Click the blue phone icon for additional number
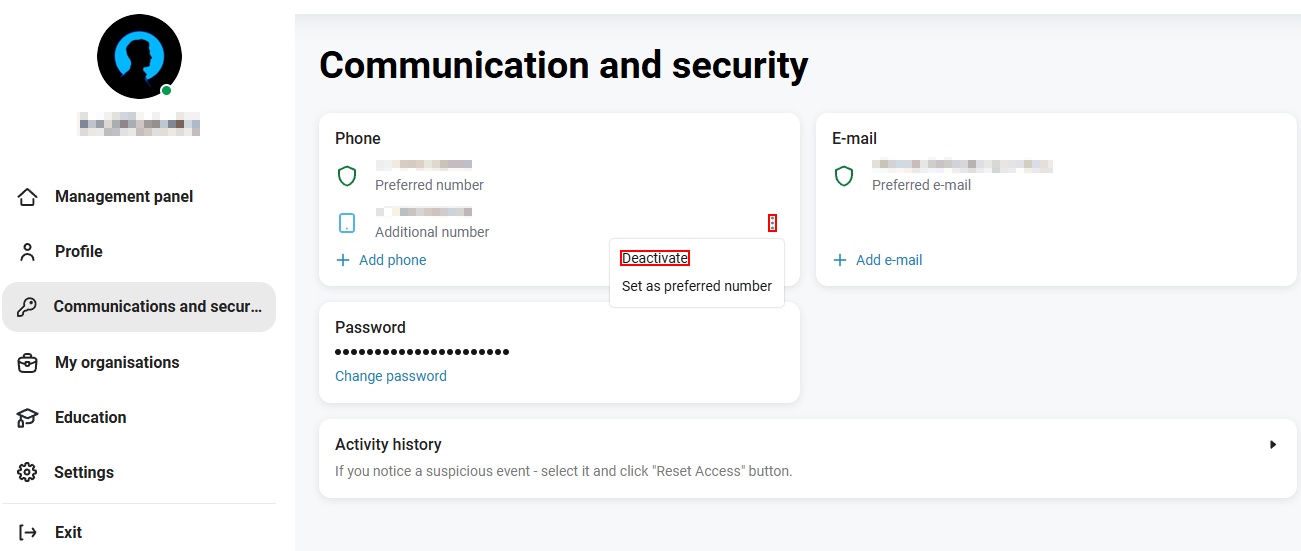This screenshot has width=1301, height=551. pos(347,223)
